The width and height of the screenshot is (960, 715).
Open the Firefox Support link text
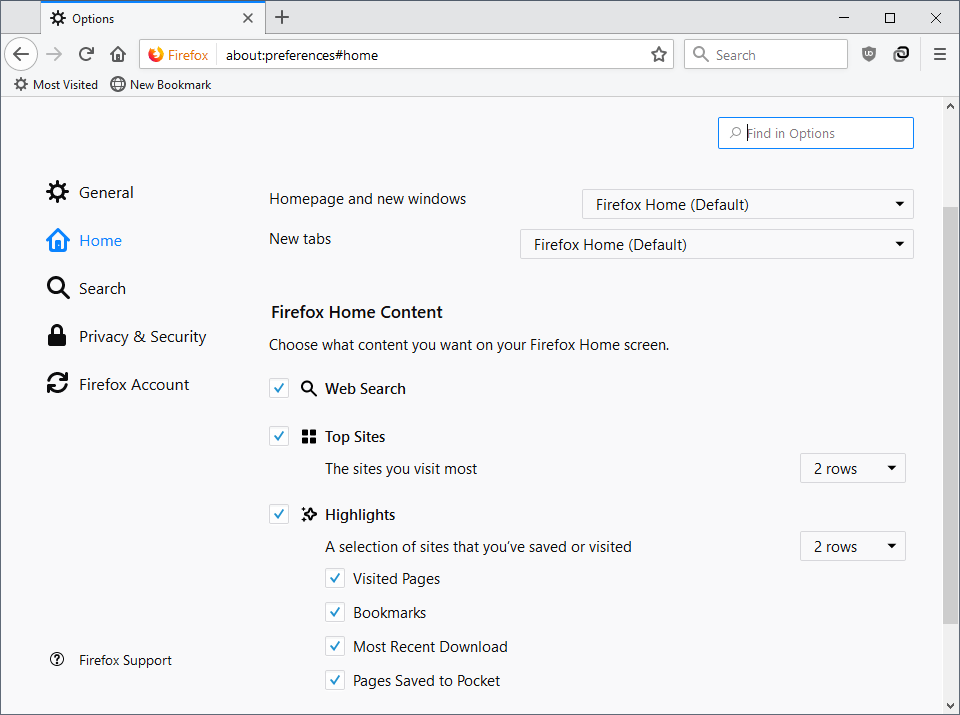[126, 660]
